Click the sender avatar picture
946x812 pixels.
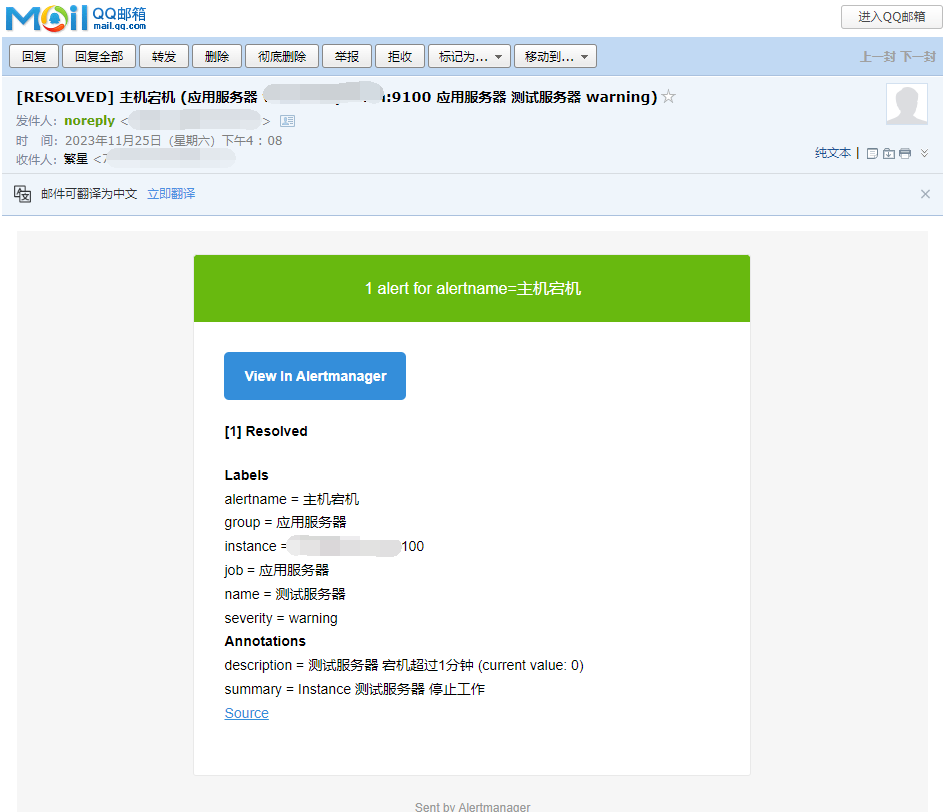tap(907, 105)
